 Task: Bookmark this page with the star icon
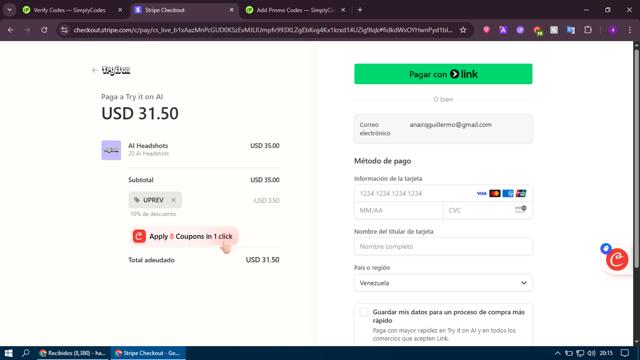point(463,30)
